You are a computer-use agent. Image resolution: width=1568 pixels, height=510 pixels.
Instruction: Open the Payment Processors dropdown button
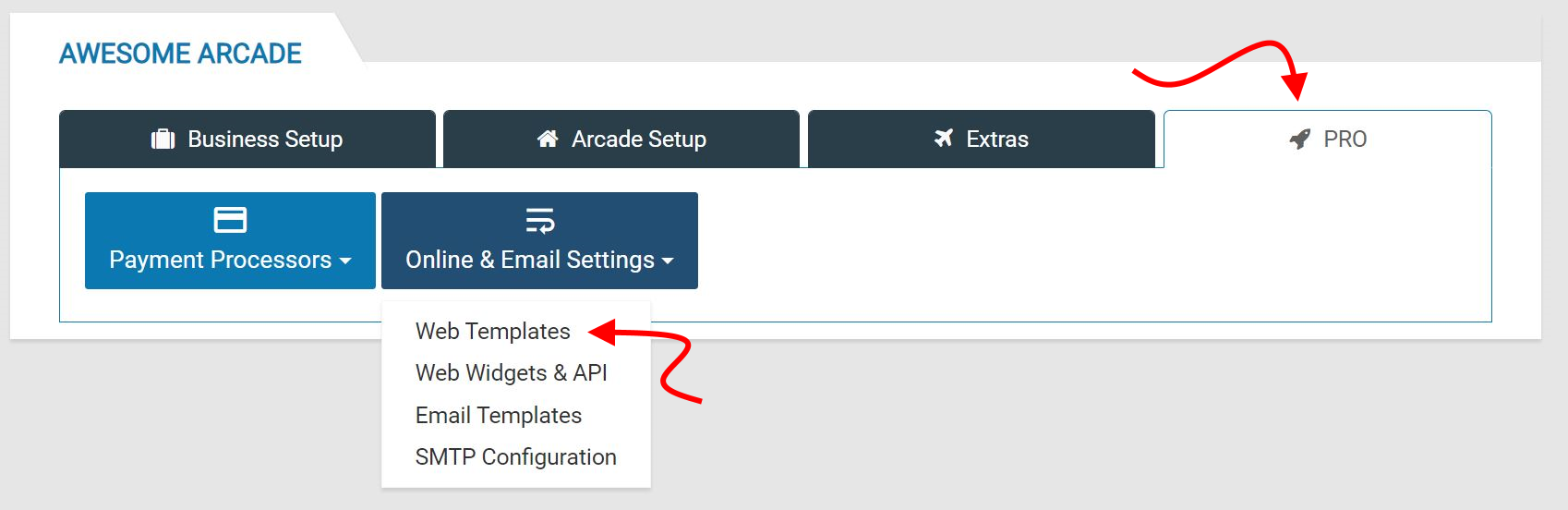tap(230, 240)
